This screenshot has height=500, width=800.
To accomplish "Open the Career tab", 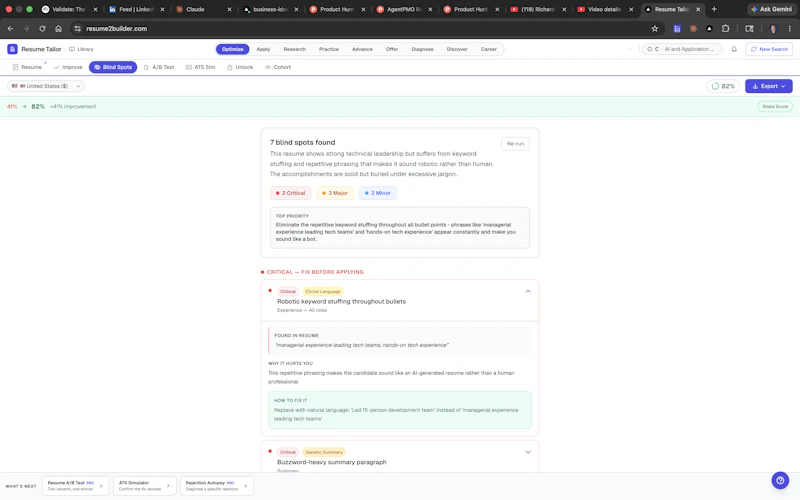I will (488, 49).
